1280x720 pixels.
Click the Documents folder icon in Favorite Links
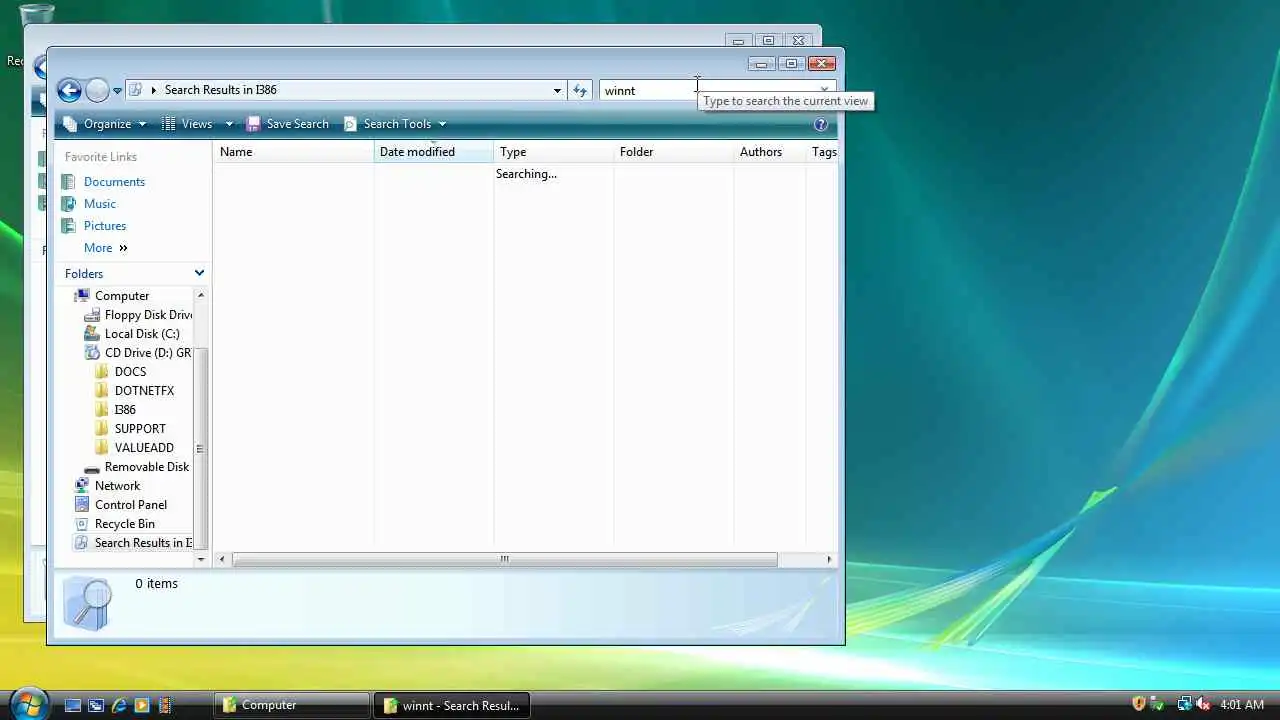coord(69,182)
